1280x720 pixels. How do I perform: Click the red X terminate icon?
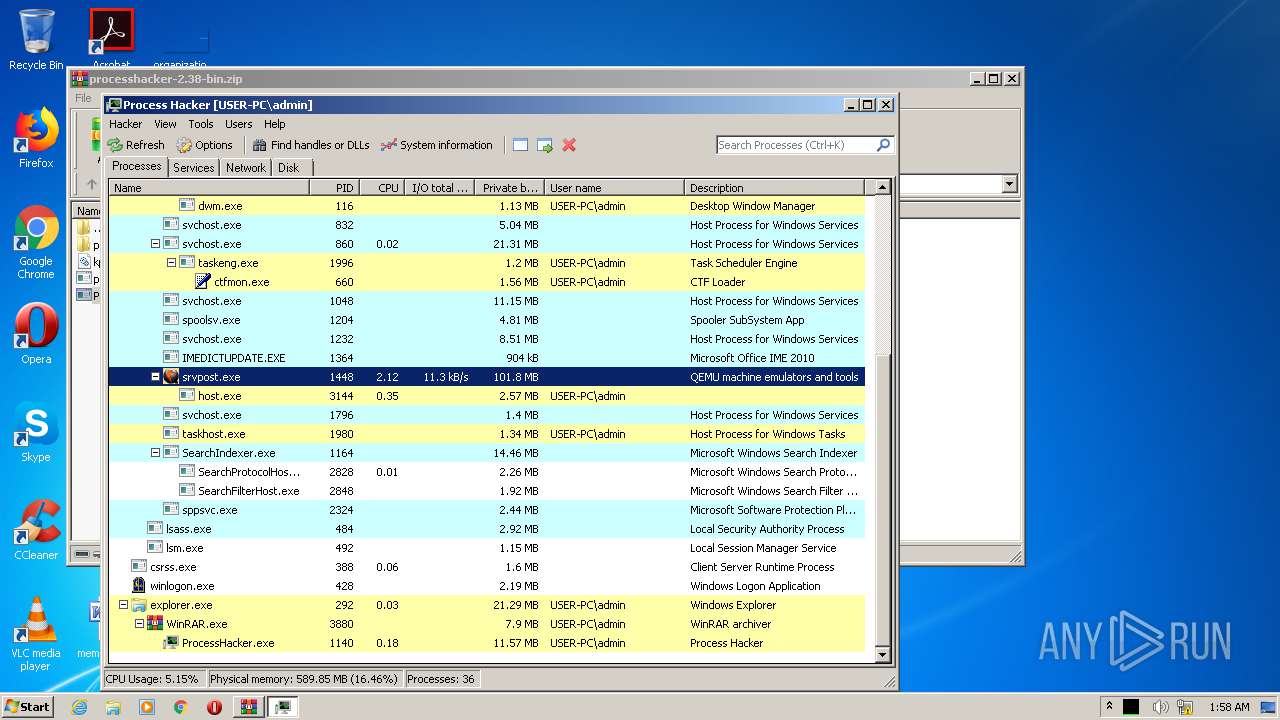[x=569, y=145]
